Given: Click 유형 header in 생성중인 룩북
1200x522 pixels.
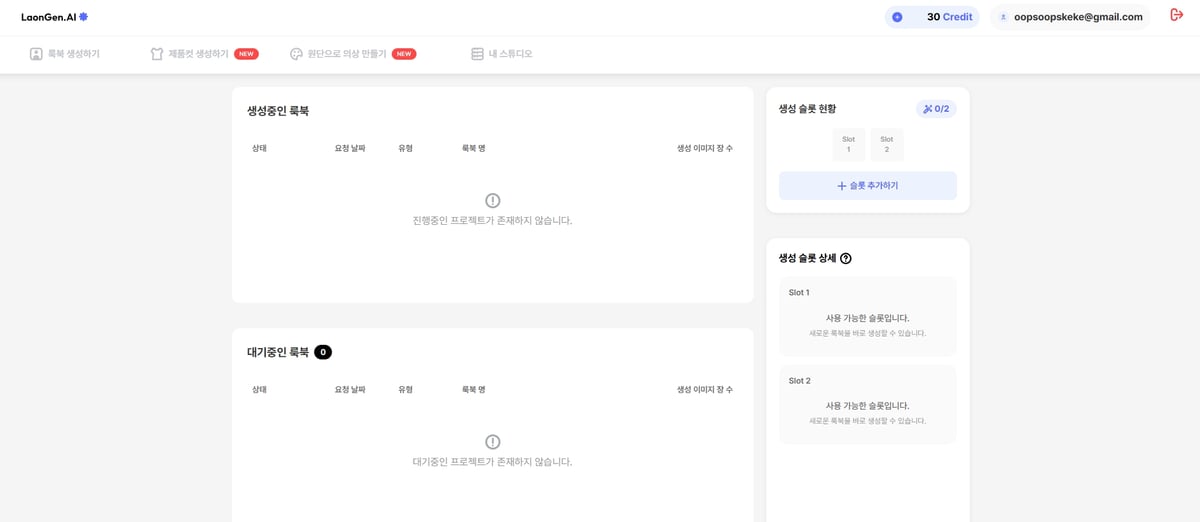Looking at the screenshot, I should [x=405, y=148].
